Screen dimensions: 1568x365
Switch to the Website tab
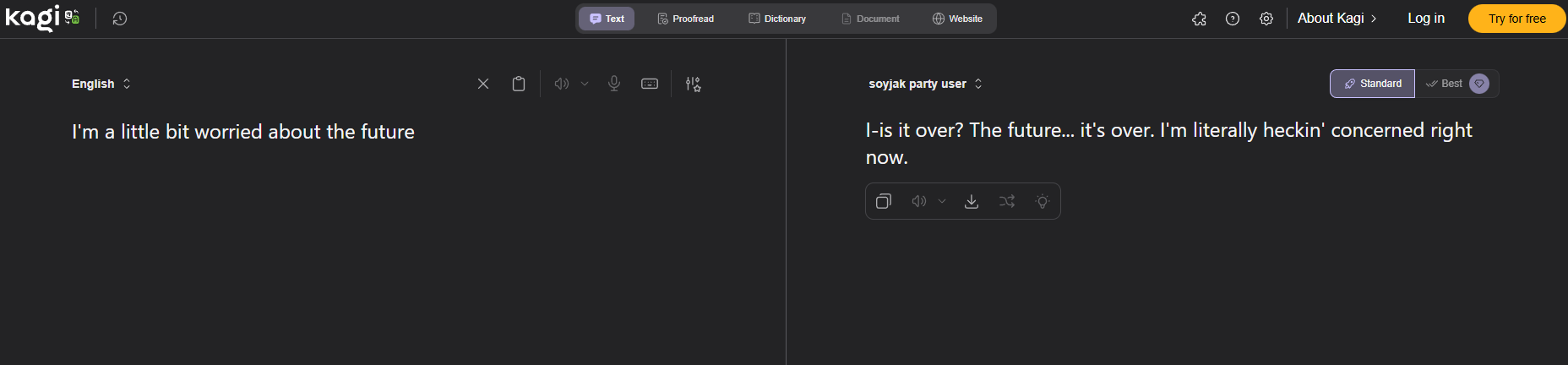click(957, 19)
